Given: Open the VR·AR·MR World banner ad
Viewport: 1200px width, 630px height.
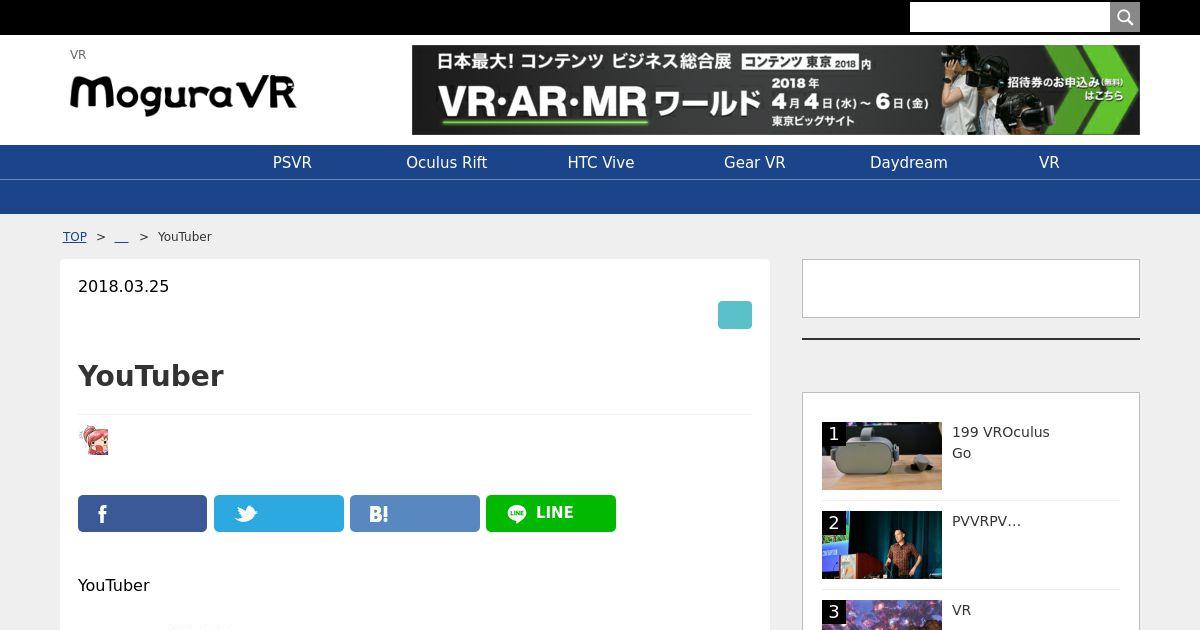Looking at the screenshot, I should tap(776, 90).
